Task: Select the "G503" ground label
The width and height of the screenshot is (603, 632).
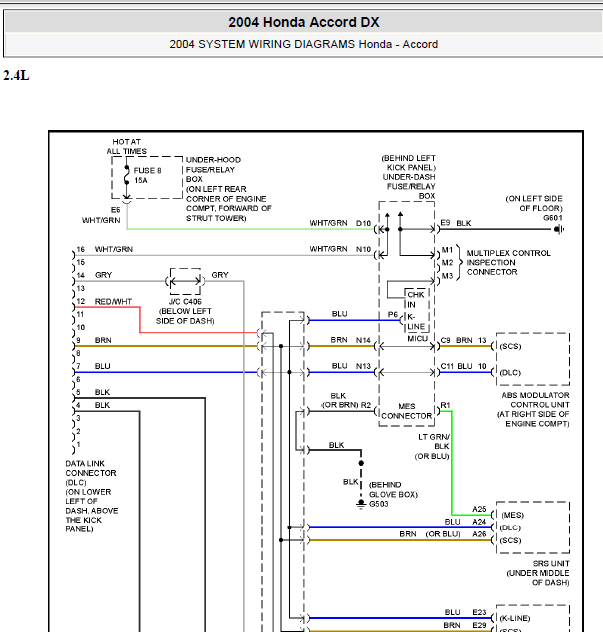Action: (378, 504)
